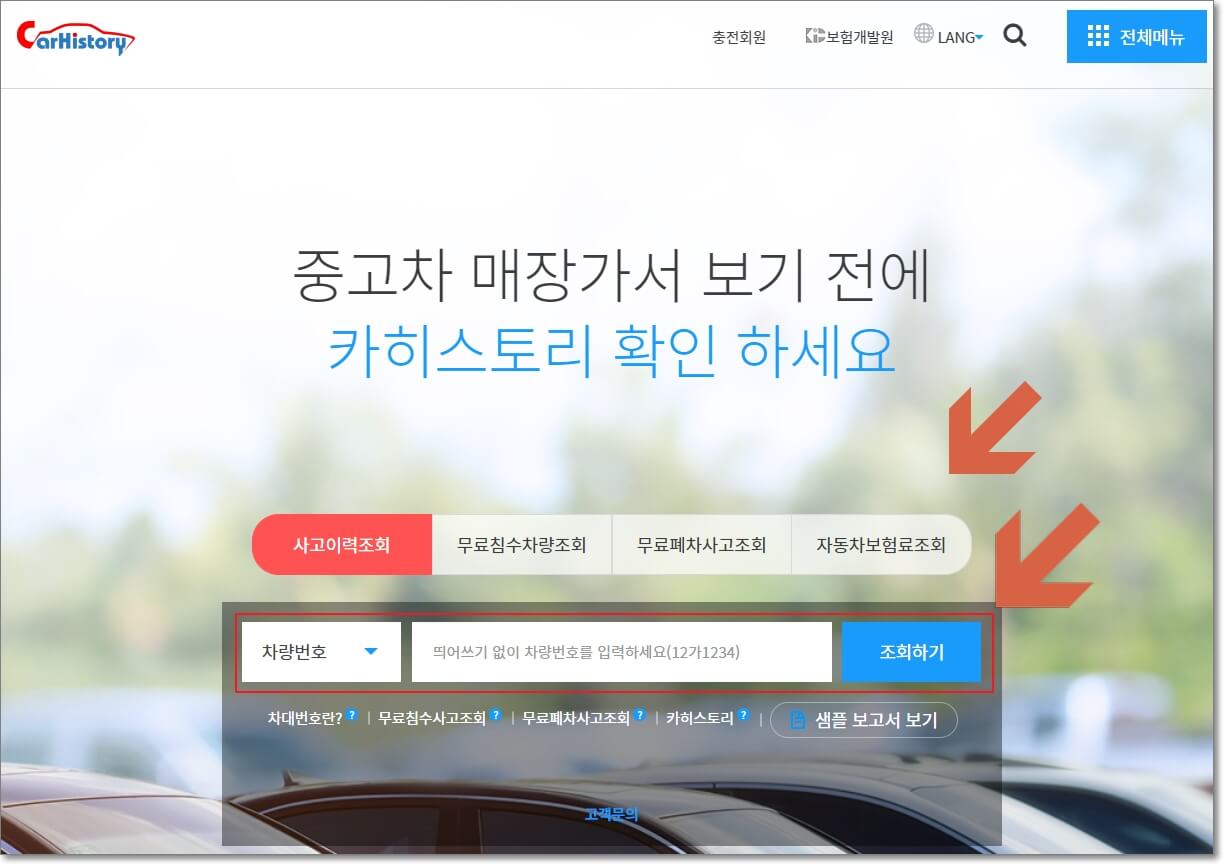
Task: Click the 무료침수사고조회 text link below search
Action: click(x=432, y=718)
